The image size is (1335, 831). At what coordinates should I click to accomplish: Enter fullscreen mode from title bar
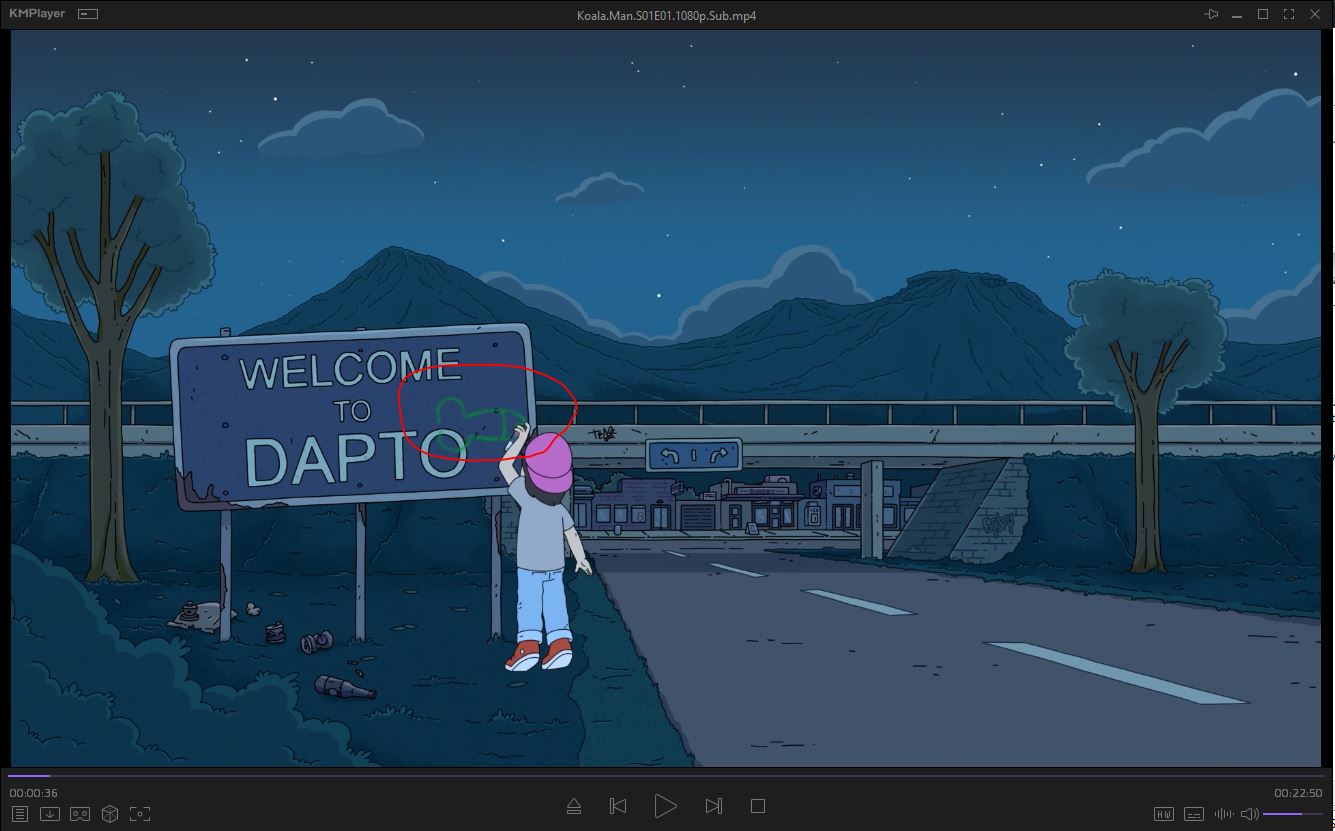(x=1289, y=14)
